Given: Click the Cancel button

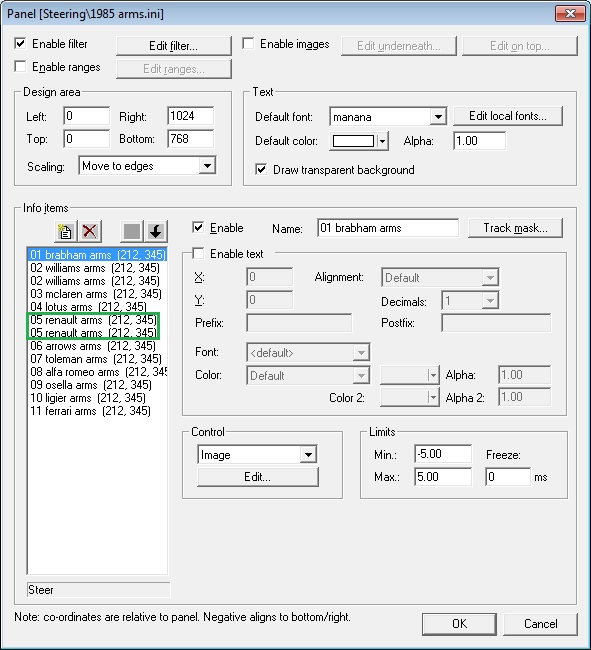Looking at the screenshot, I should 540,624.
